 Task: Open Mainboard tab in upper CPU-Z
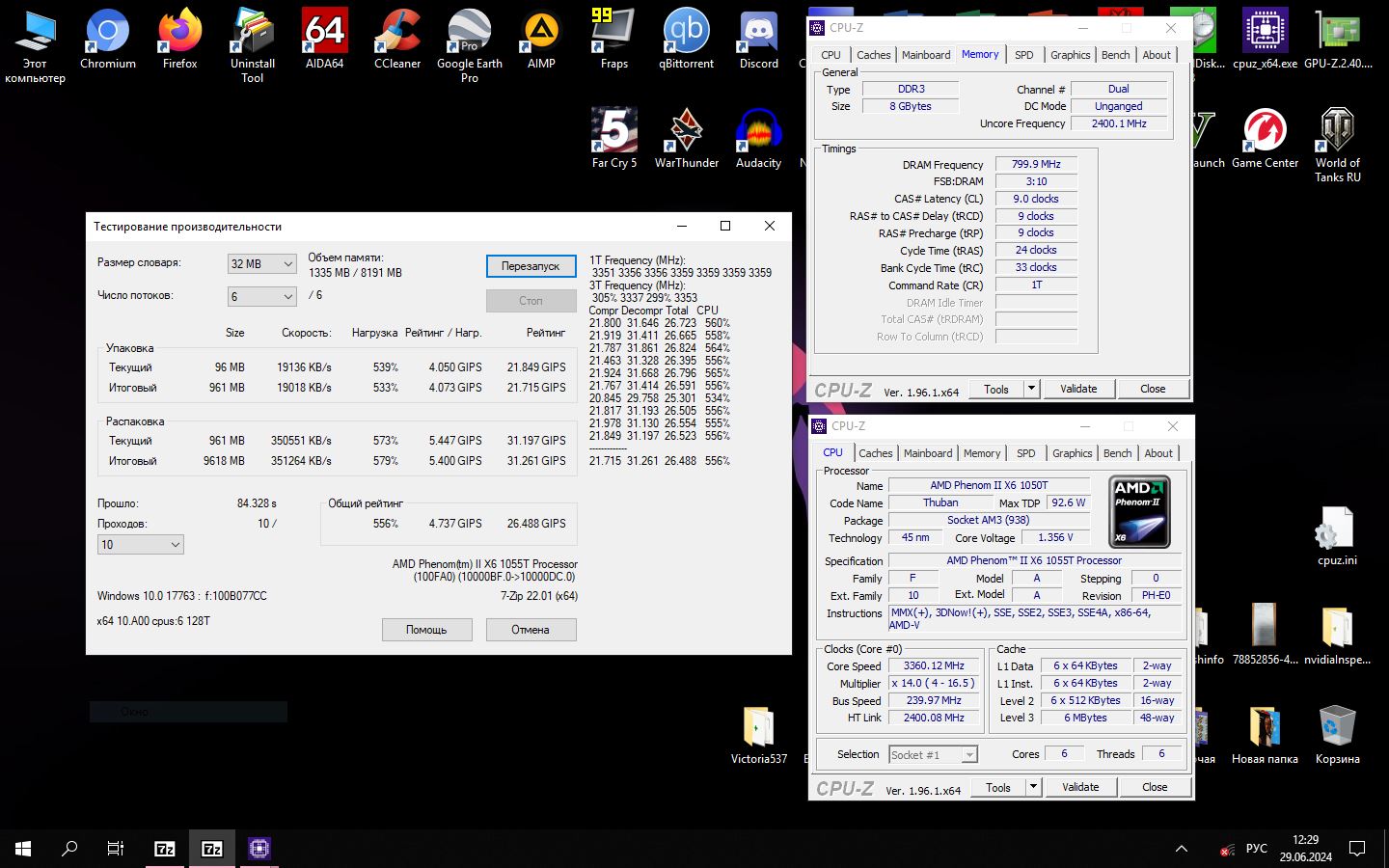(x=926, y=55)
